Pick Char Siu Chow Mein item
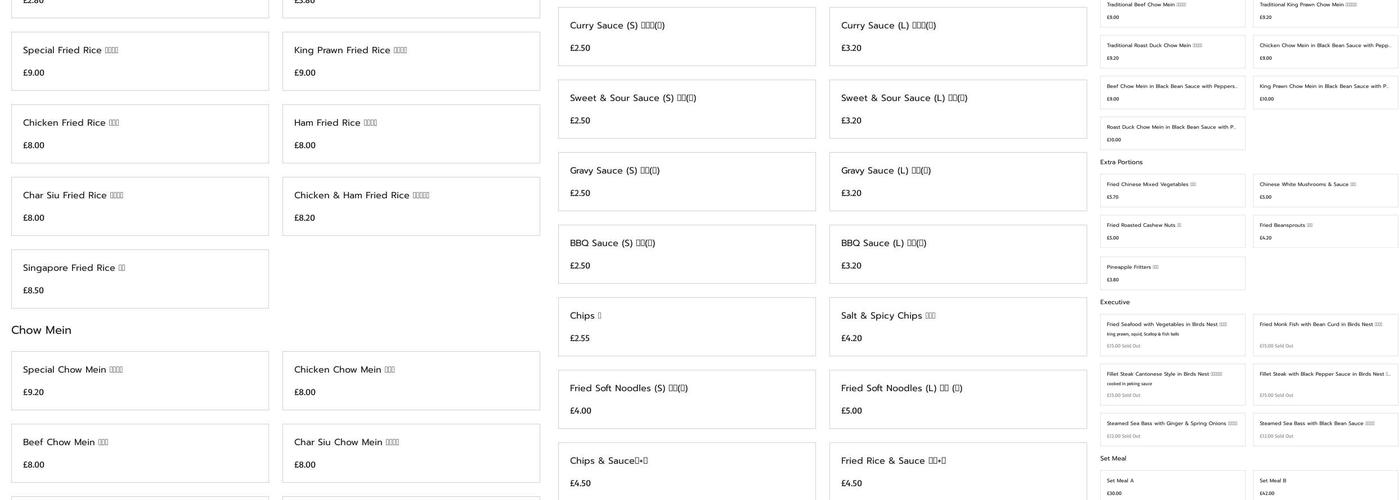Image resolution: width=1400 pixels, height=500 pixels. (x=411, y=453)
